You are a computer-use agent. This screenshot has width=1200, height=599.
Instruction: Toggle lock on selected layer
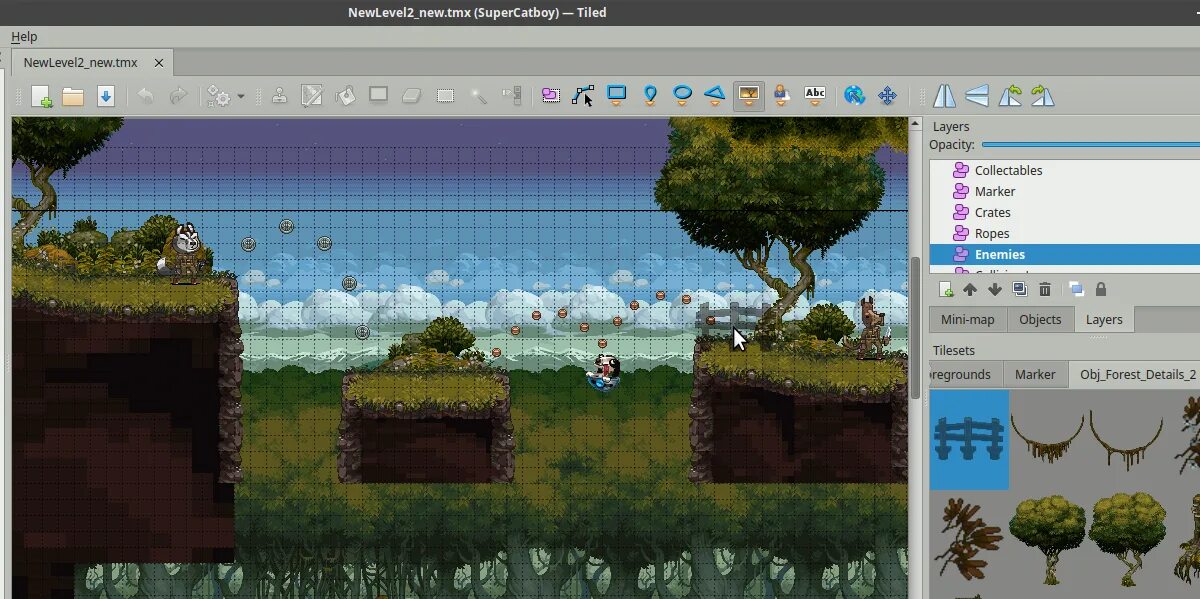(x=1101, y=289)
